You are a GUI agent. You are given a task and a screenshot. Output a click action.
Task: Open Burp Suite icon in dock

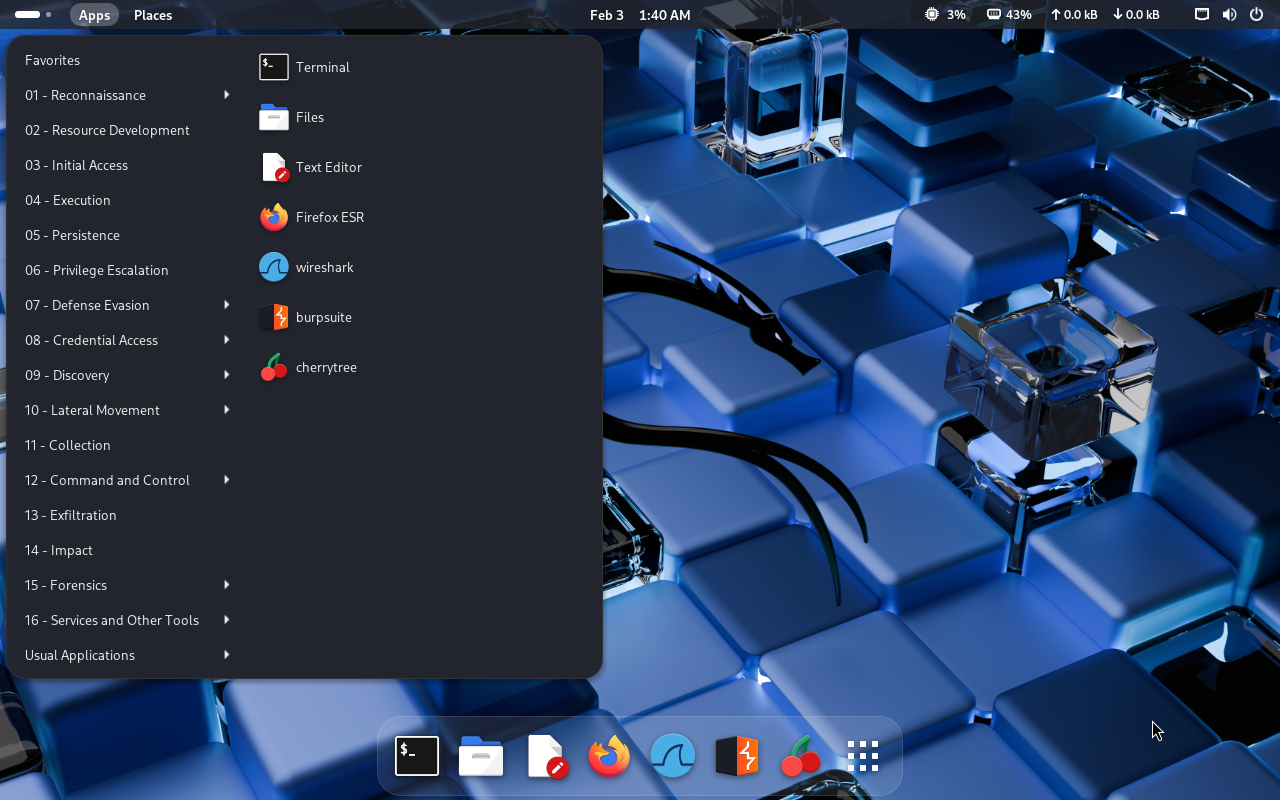coord(737,756)
